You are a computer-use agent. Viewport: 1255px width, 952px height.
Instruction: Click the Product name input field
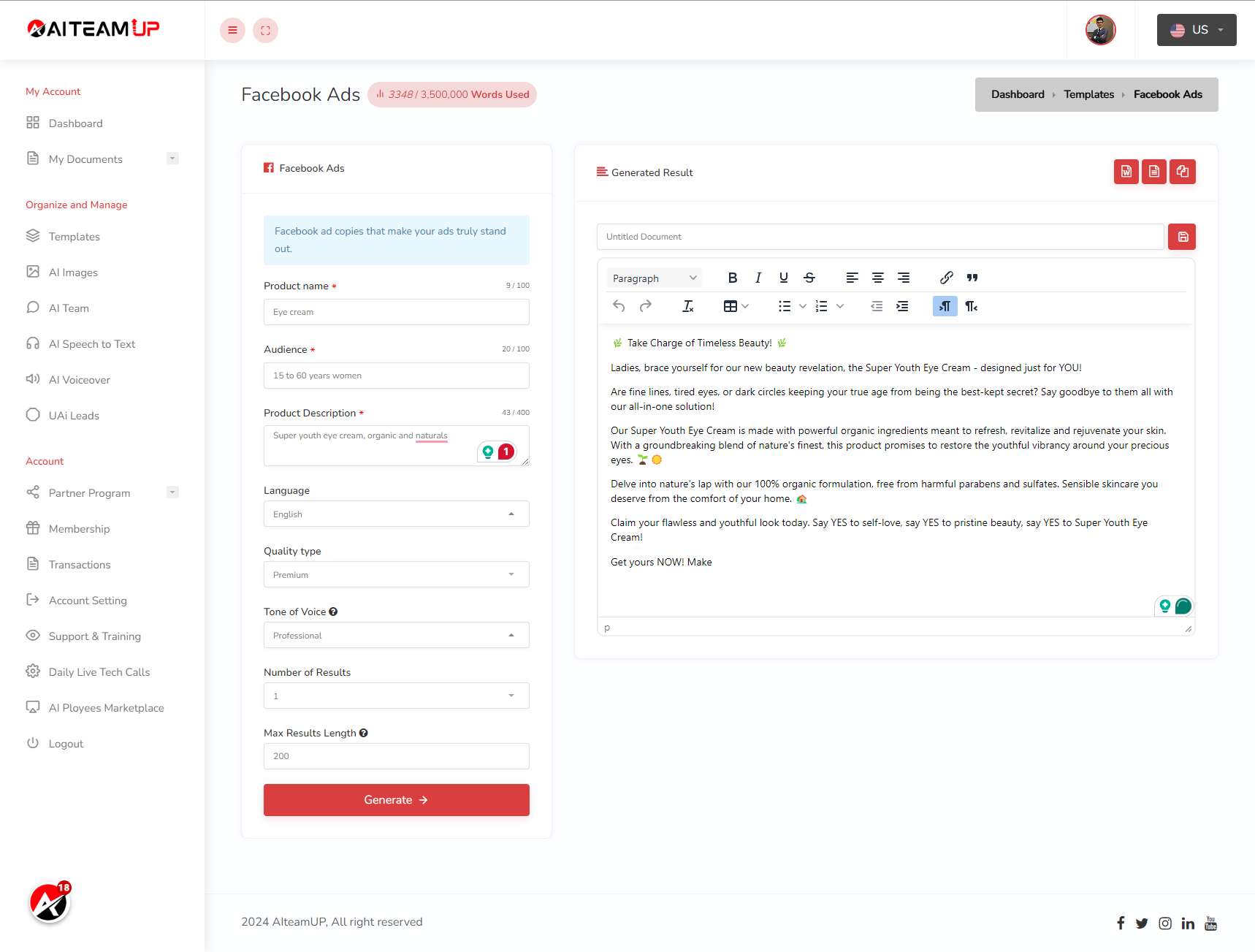397,312
